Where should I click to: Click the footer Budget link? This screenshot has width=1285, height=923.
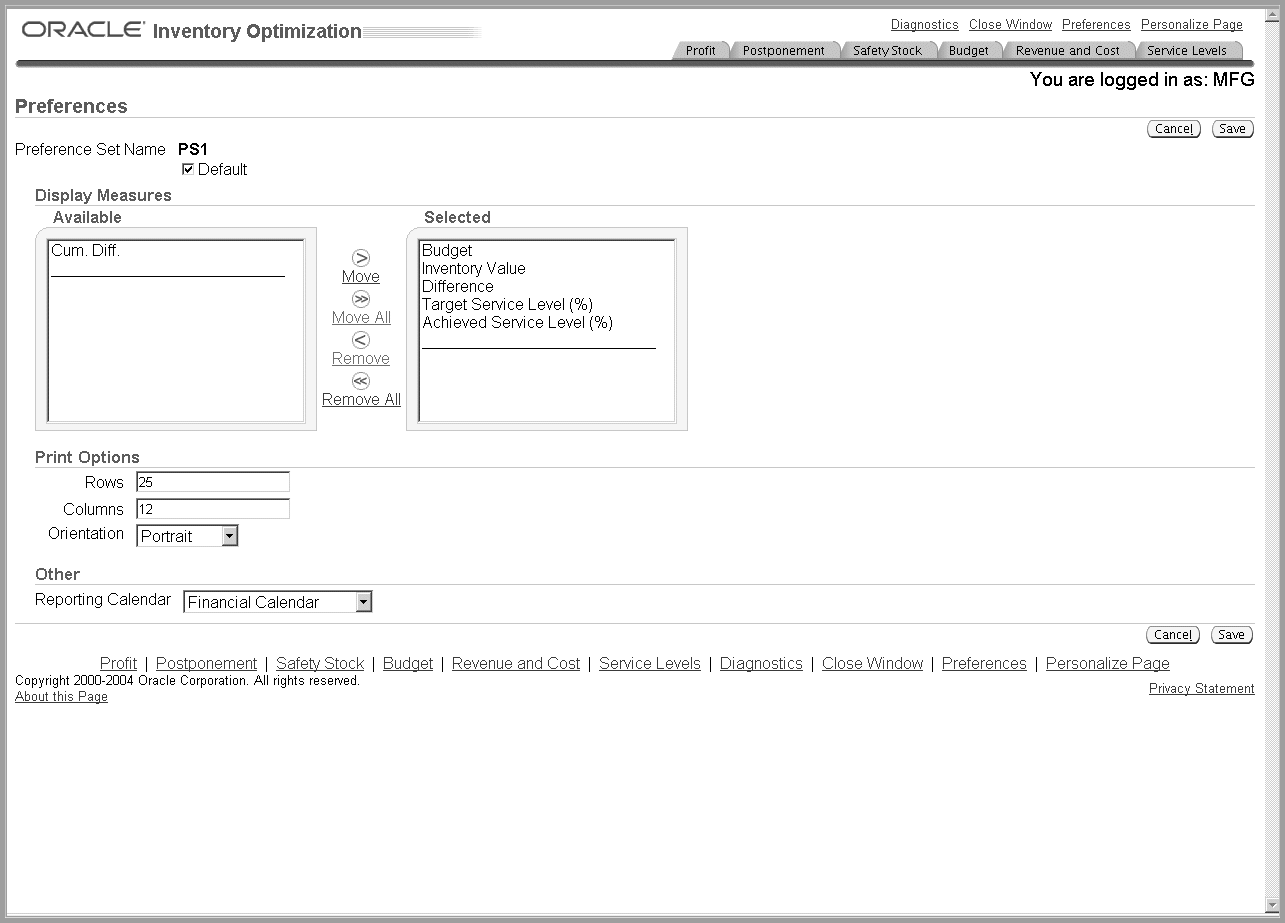pos(408,664)
